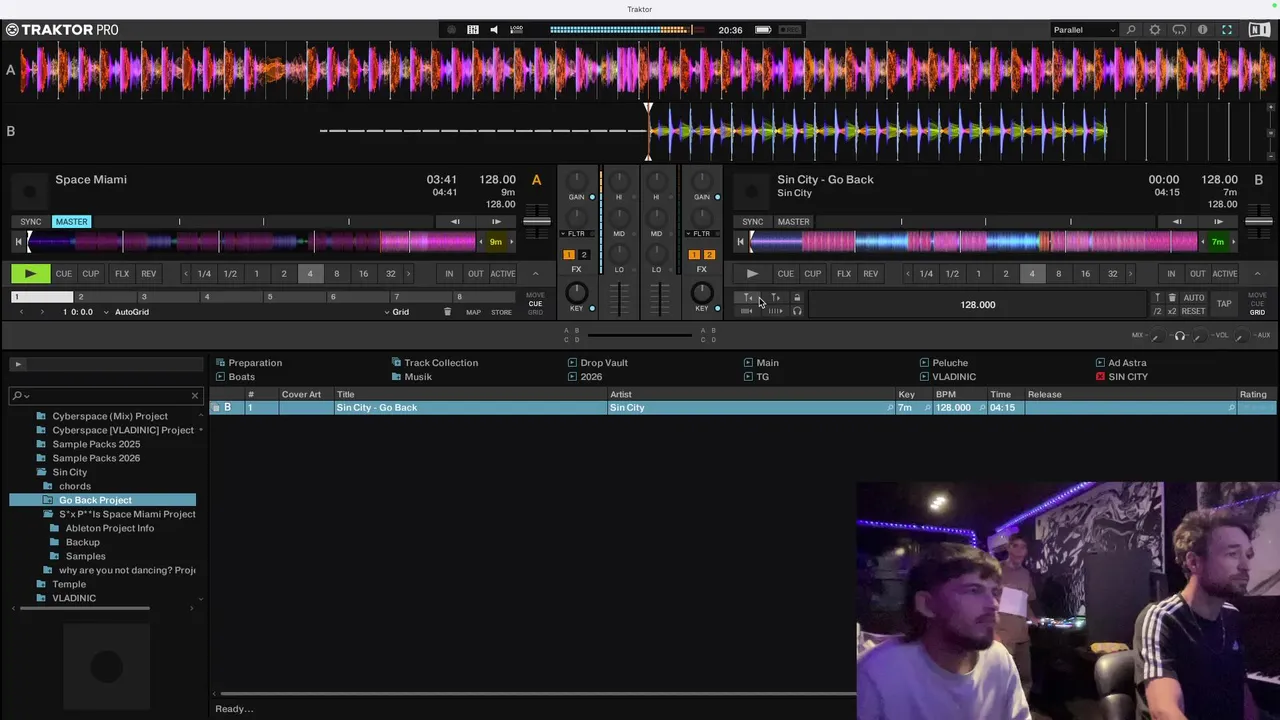The width and height of the screenshot is (1280, 720).
Task: Nudge Deck A tempo bend forward
Action: tap(497, 222)
